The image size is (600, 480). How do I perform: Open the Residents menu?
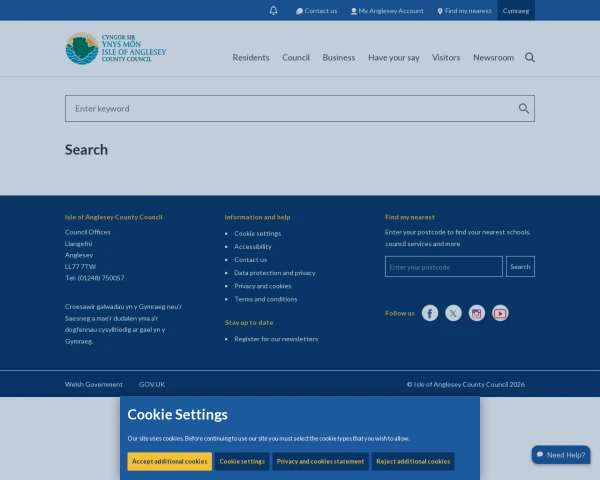(x=251, y=58)
